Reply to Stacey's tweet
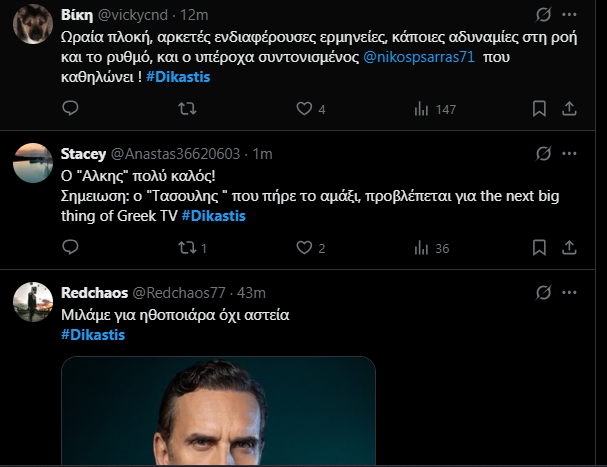The image size is (607, 467). pyautogui.click(x=70, y=248)
